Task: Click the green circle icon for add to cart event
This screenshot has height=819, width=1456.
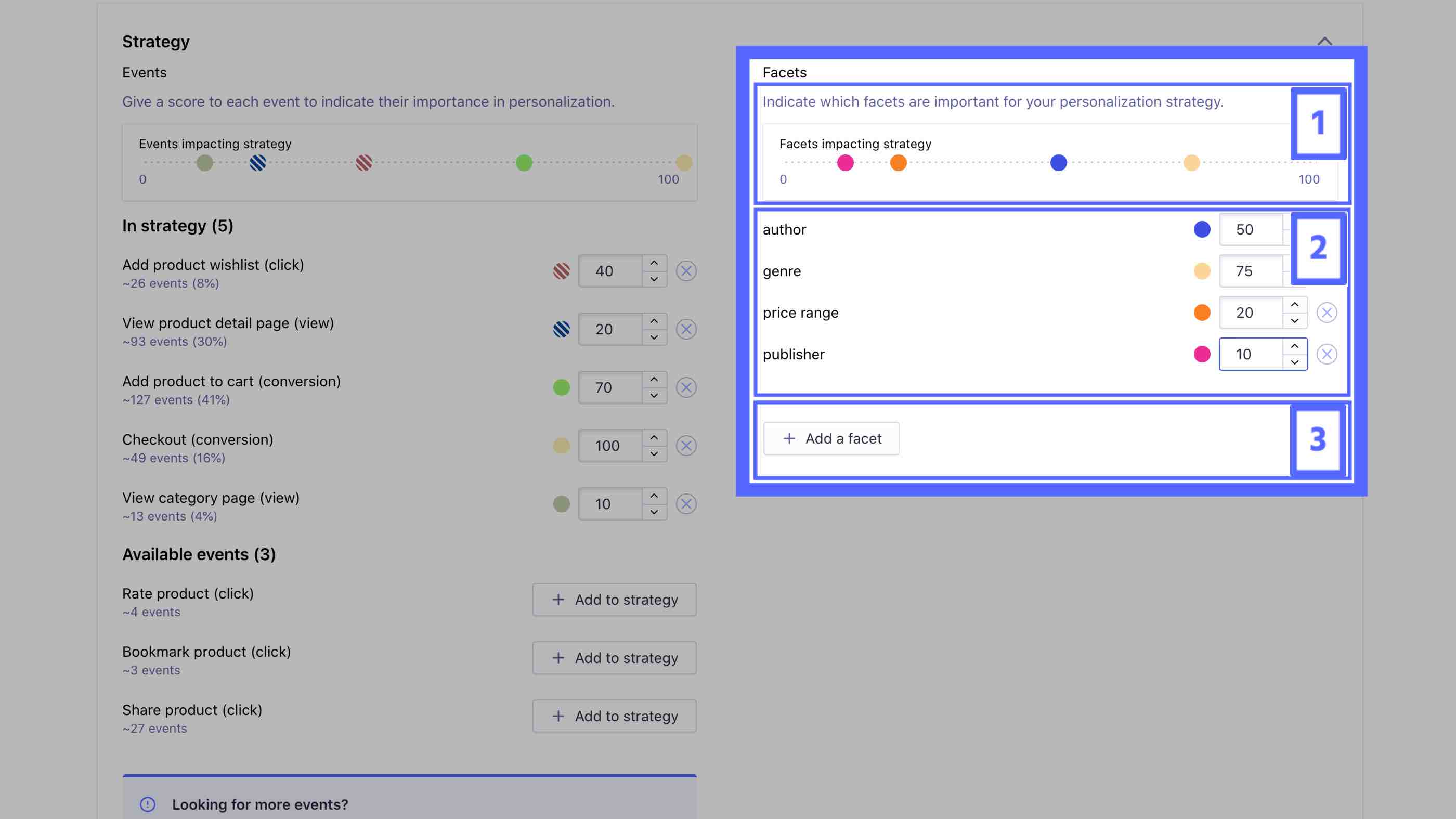Action: [560, 387]
